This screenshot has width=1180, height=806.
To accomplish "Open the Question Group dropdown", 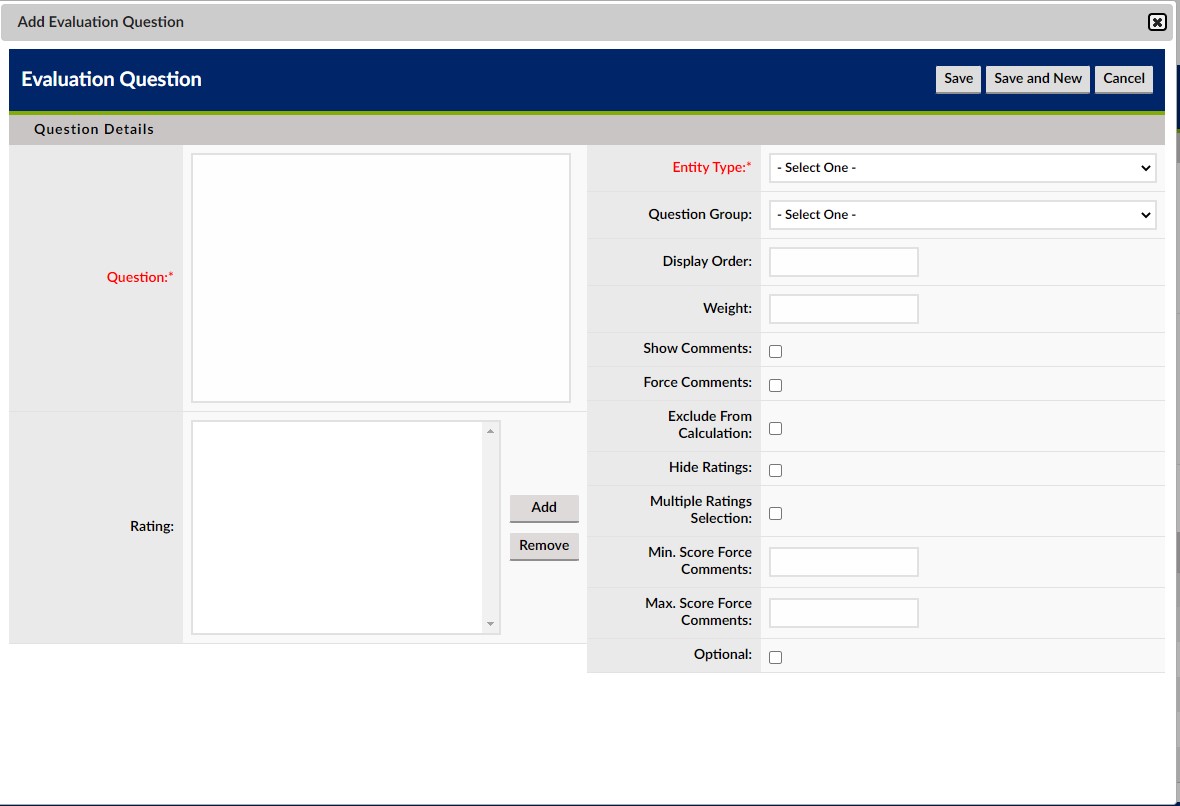I will [961, 214].
